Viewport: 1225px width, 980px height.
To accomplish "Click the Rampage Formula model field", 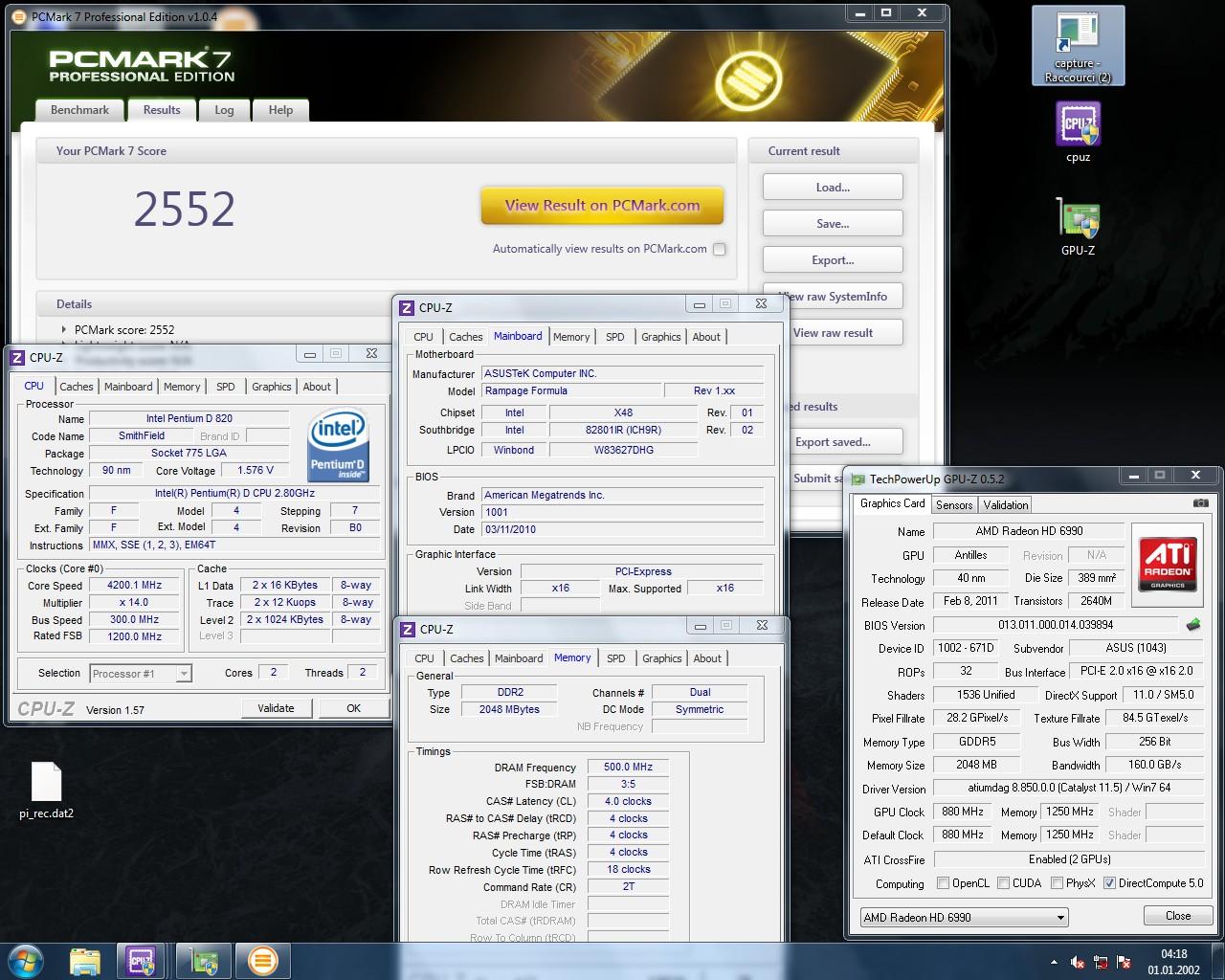I will point(571,390).
